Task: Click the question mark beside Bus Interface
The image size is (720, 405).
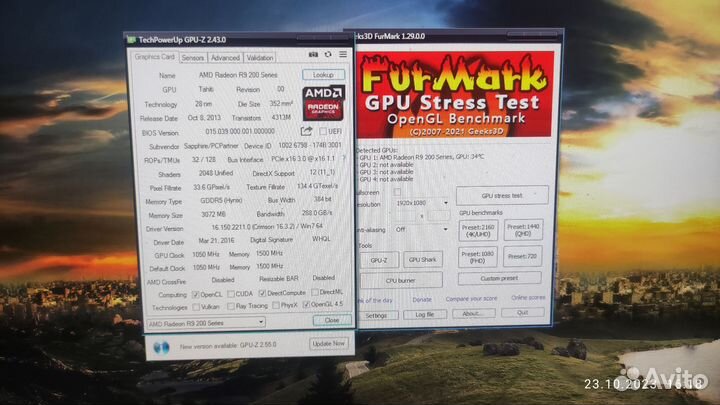Action: (x=338, y=158)
